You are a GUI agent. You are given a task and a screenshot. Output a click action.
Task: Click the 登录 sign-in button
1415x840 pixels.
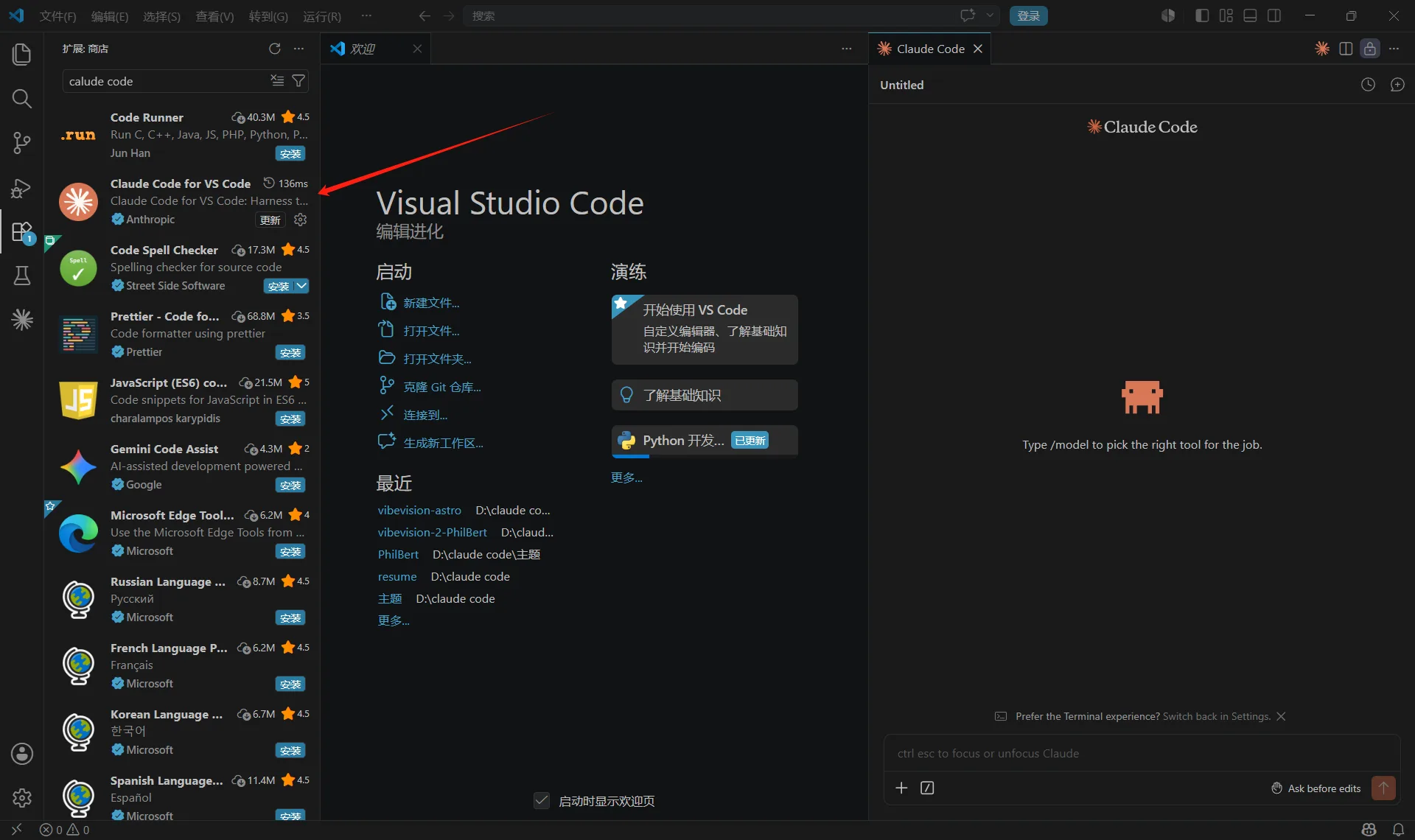(x=1029, y=15)
